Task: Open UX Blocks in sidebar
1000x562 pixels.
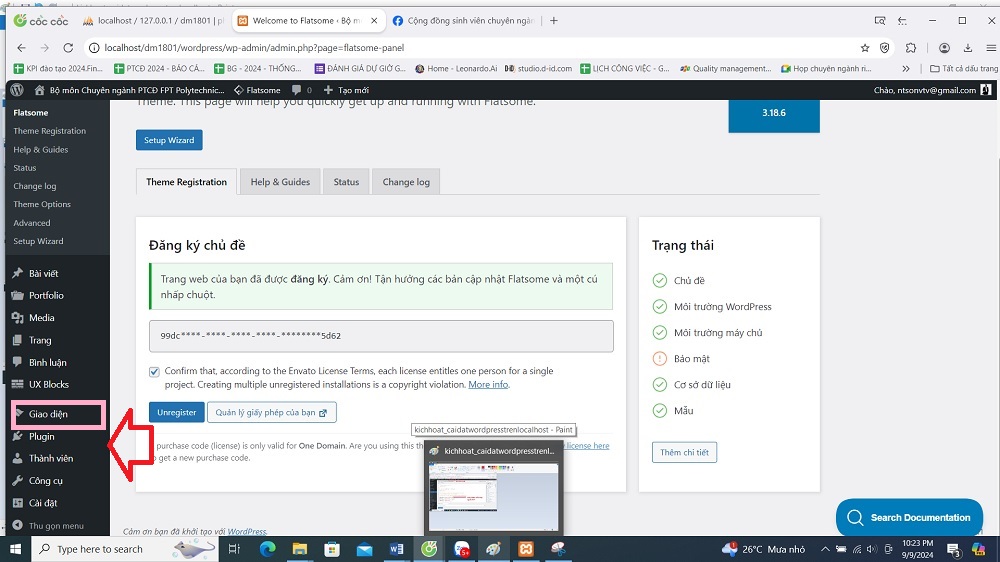Action: tap(48, 384)
